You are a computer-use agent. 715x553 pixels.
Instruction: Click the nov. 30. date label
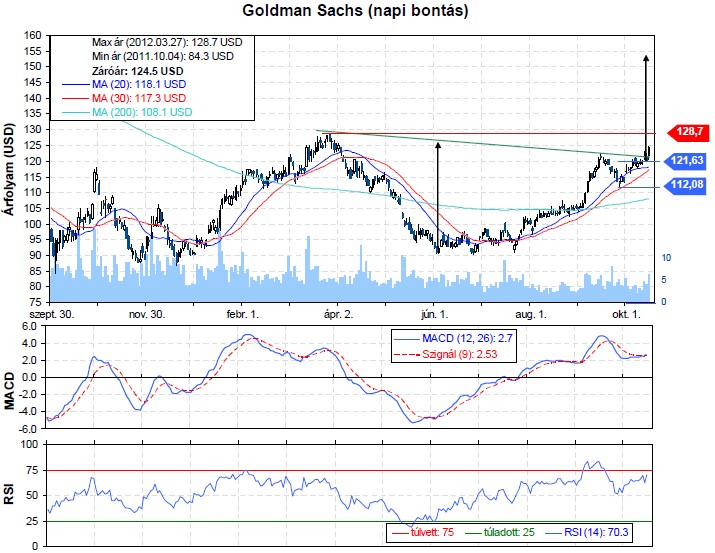(x=147, y=315)
